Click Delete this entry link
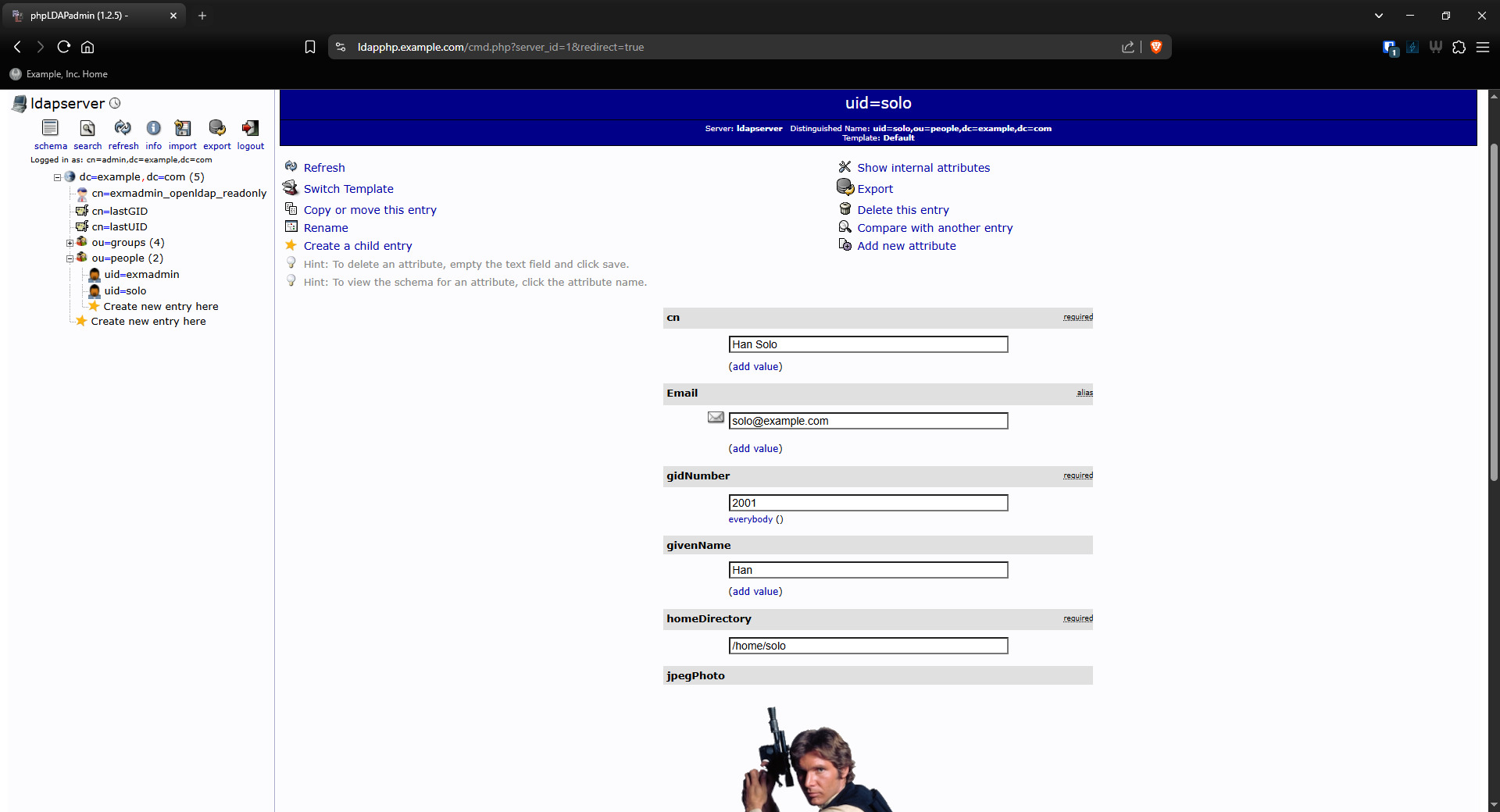The image size is (1500, 812). pyautogui.click(x=902, y=210)
